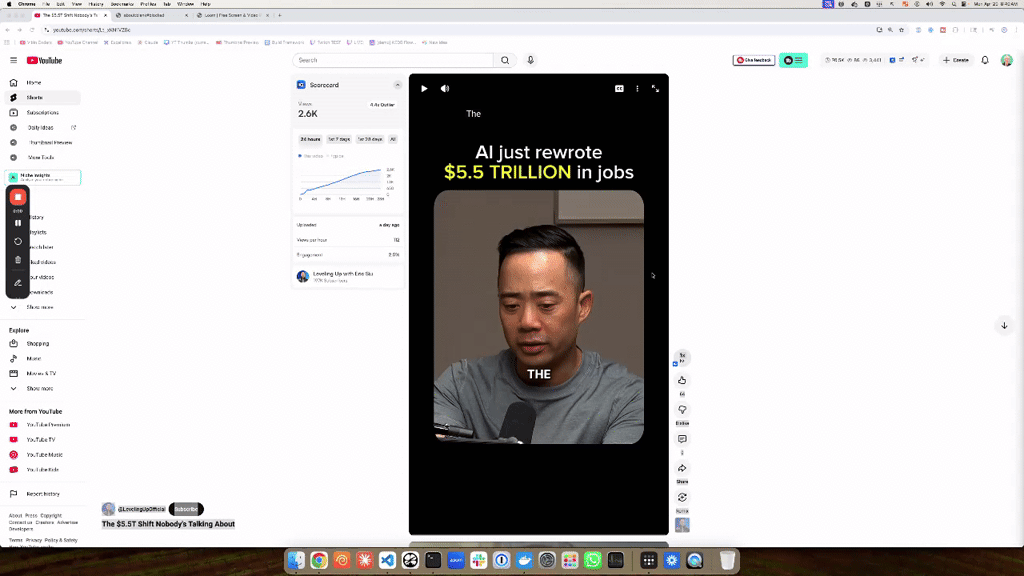Stop the screen recording
This screenshot has height=576, width=1024.
[18, 197]
